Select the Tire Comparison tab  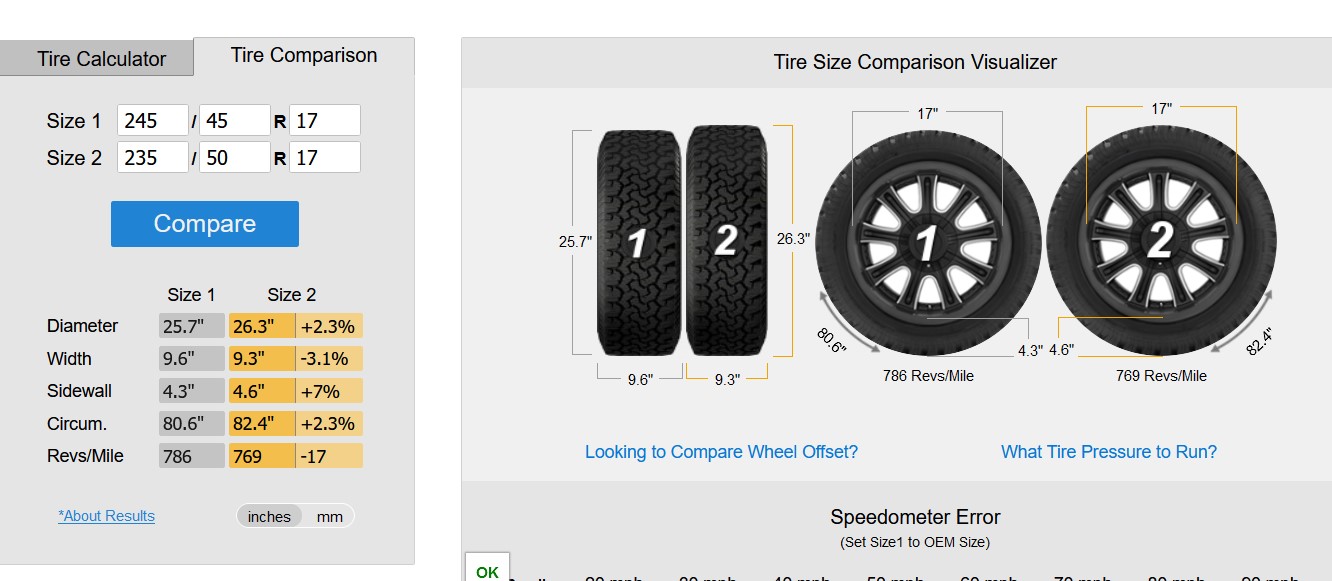coord(304,56)
